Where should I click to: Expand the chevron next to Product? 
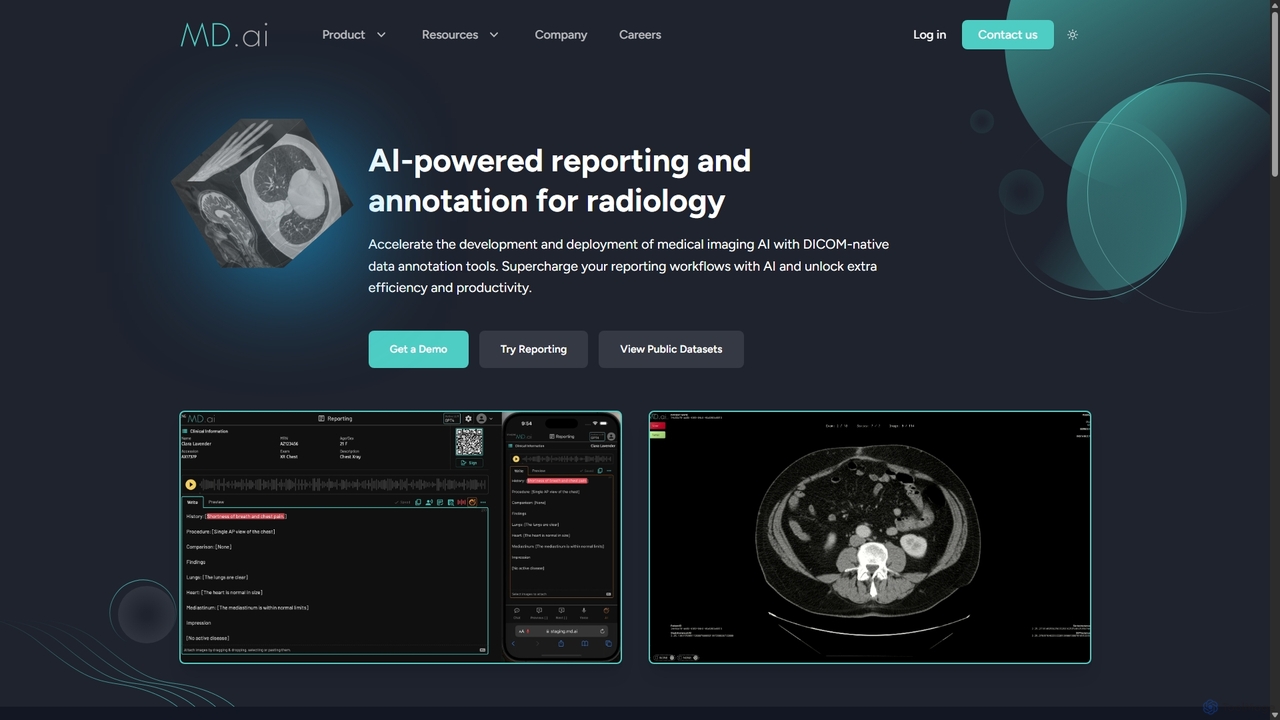381,35
